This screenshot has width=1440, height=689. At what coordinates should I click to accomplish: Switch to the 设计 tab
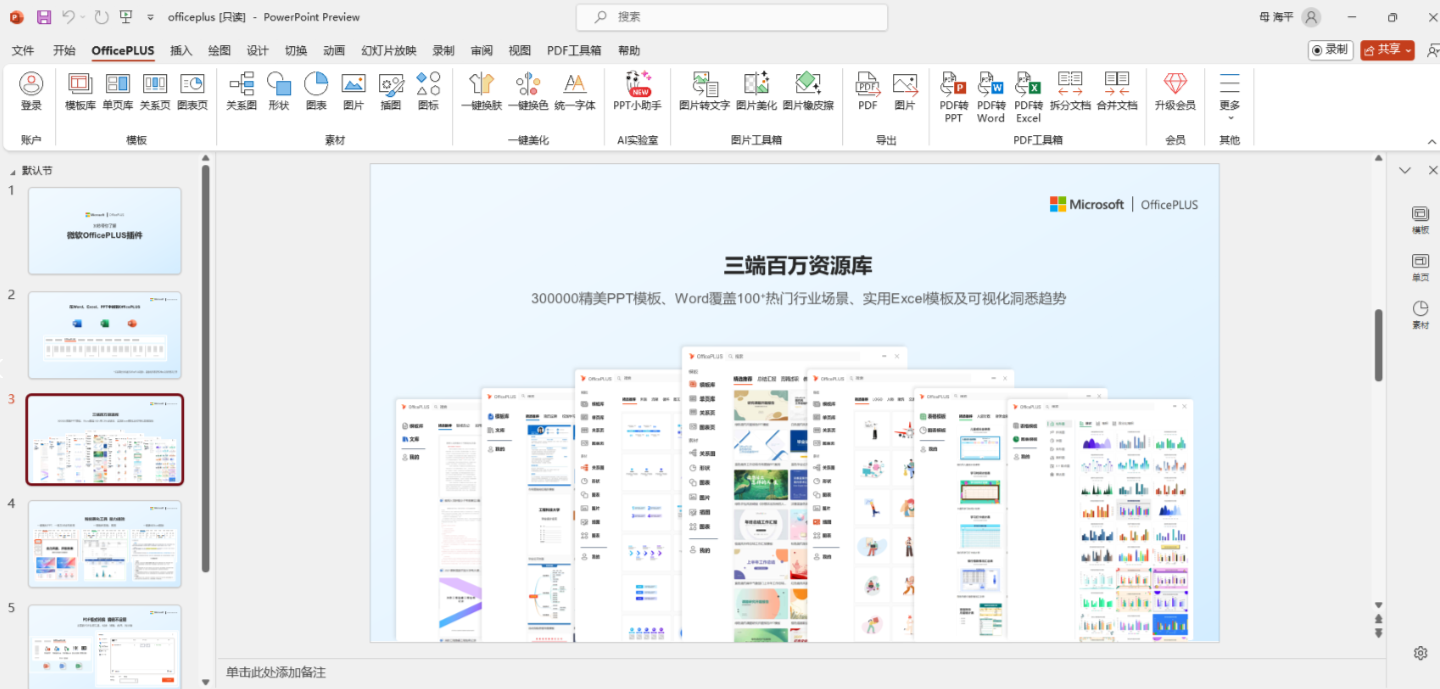pyautogui.click(x=257, y=51)
